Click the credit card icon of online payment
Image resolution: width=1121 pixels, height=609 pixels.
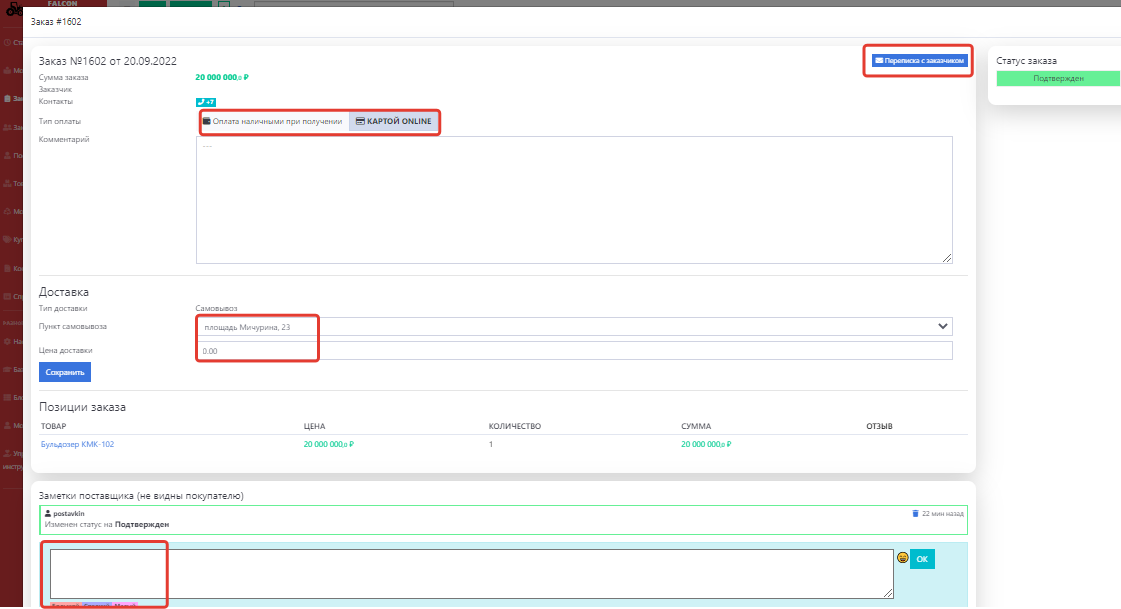point(361,121)
